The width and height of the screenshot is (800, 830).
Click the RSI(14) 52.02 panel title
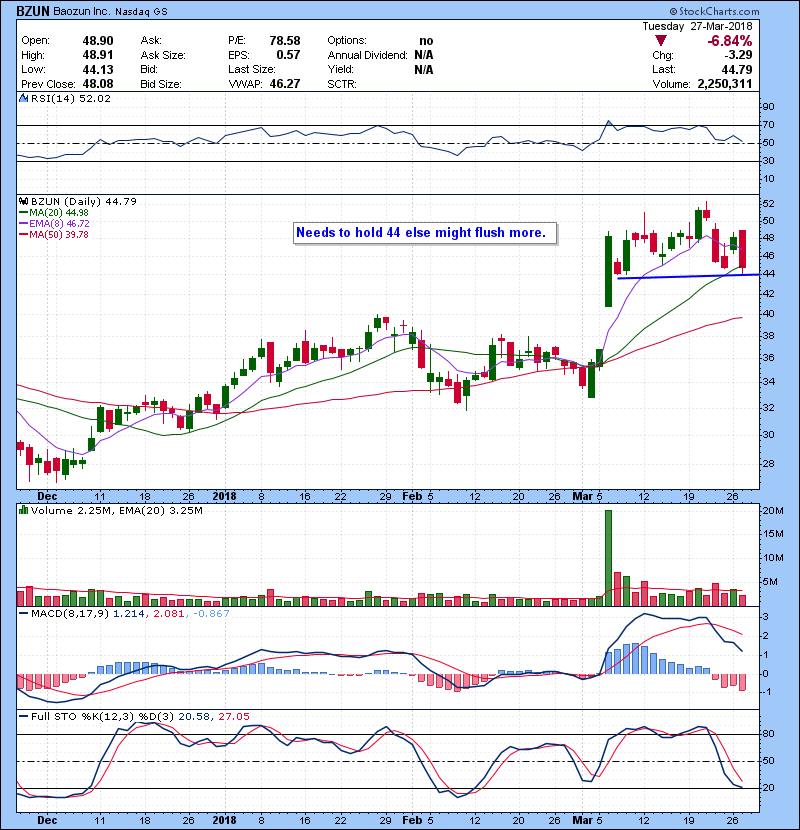[70, 98]
